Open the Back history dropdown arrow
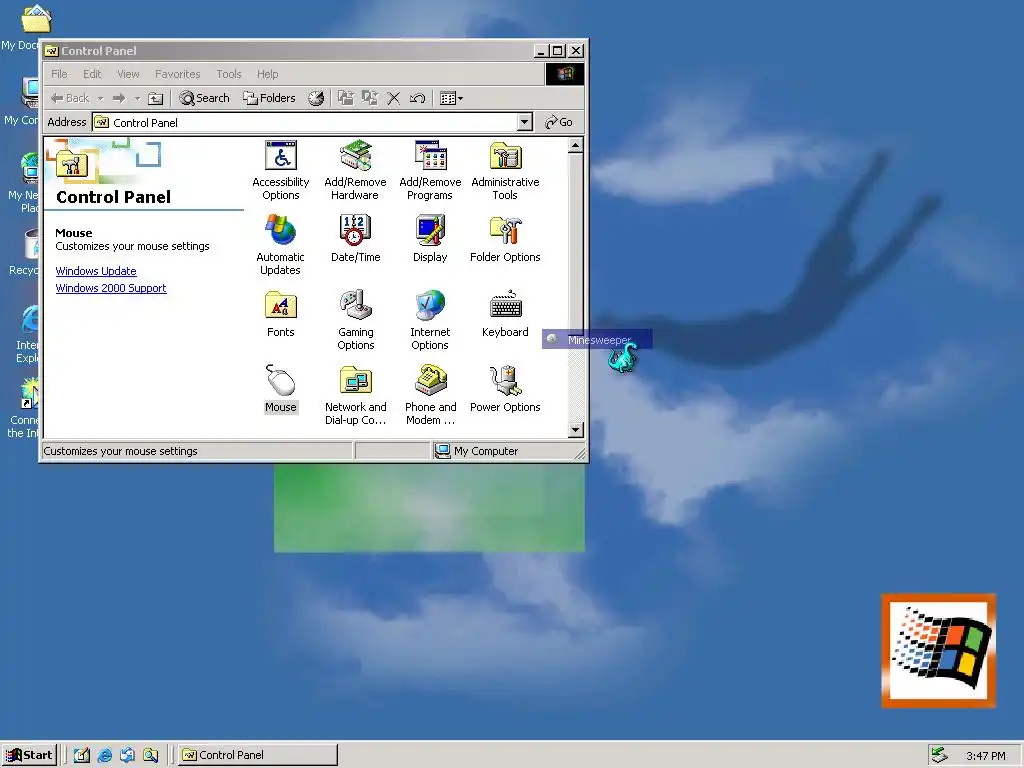The image size is (1024, 768). pyautogui.click(x=100, y=99)
